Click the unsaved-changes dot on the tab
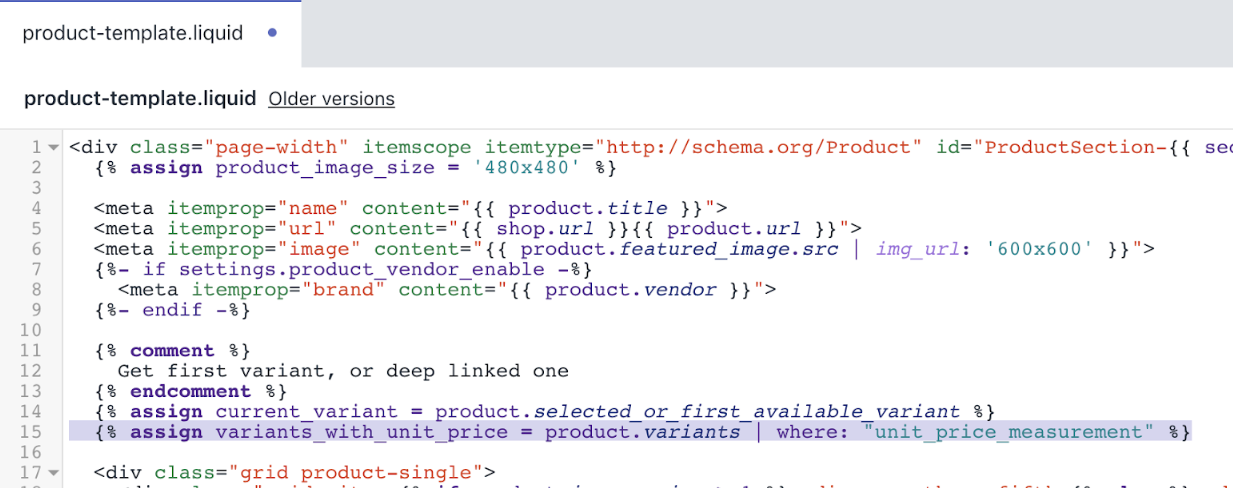The image size is (1233, 488). point(273,33)
